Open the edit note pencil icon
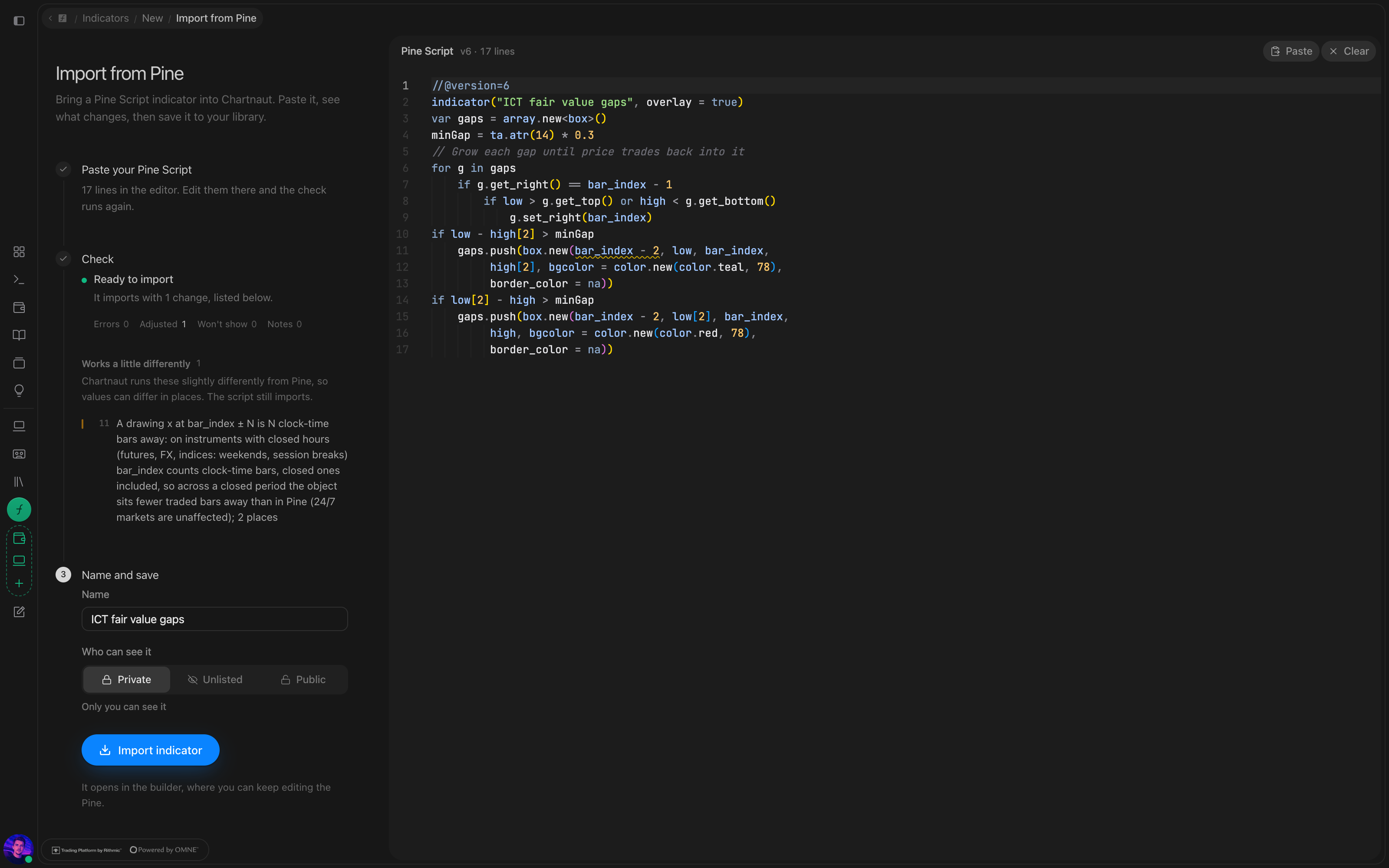 point(19,612)
